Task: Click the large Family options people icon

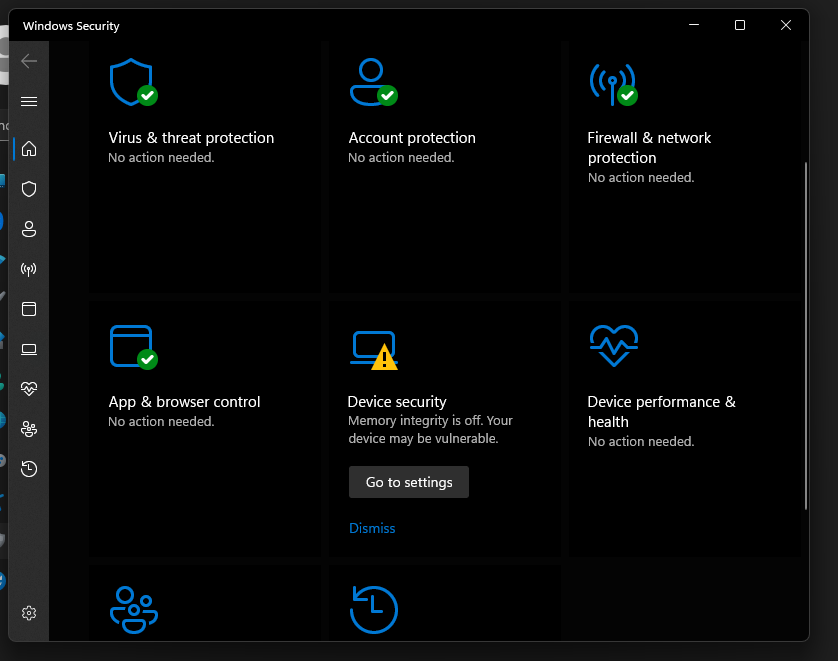Action: point(134,610)
